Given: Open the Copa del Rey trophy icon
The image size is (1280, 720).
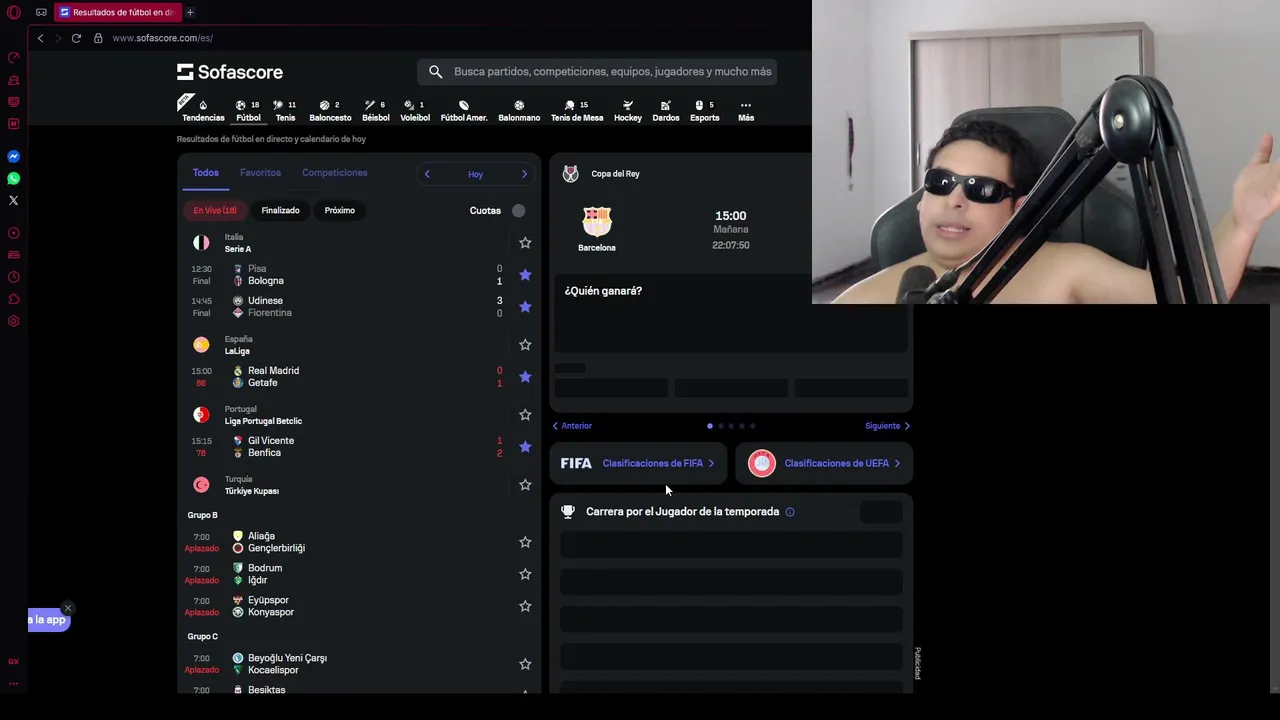Looking at the screenshot, I should click(x=570, y=173).
